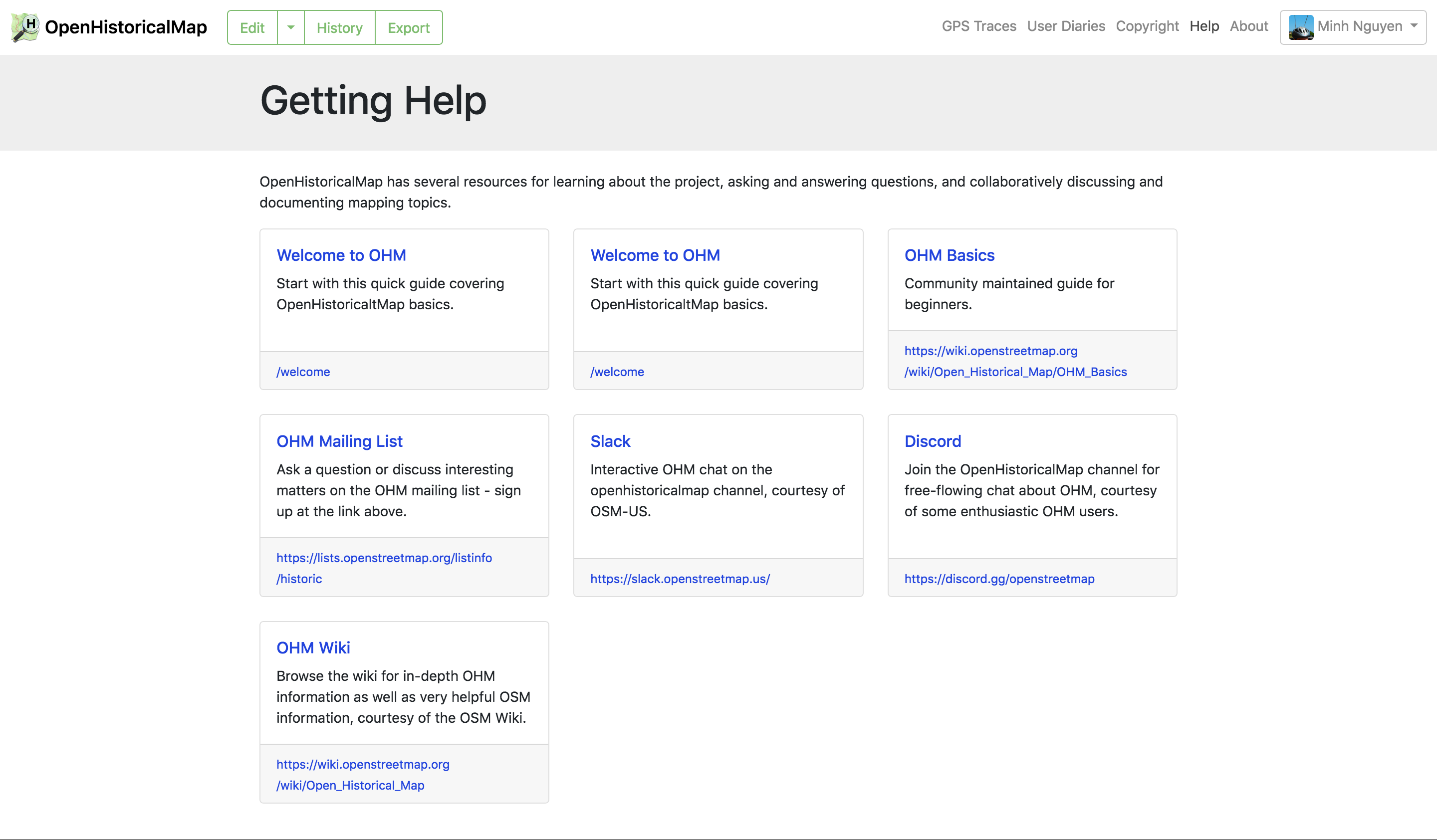Open the Help page
1437x840 pixels.
click(1204, 25)
